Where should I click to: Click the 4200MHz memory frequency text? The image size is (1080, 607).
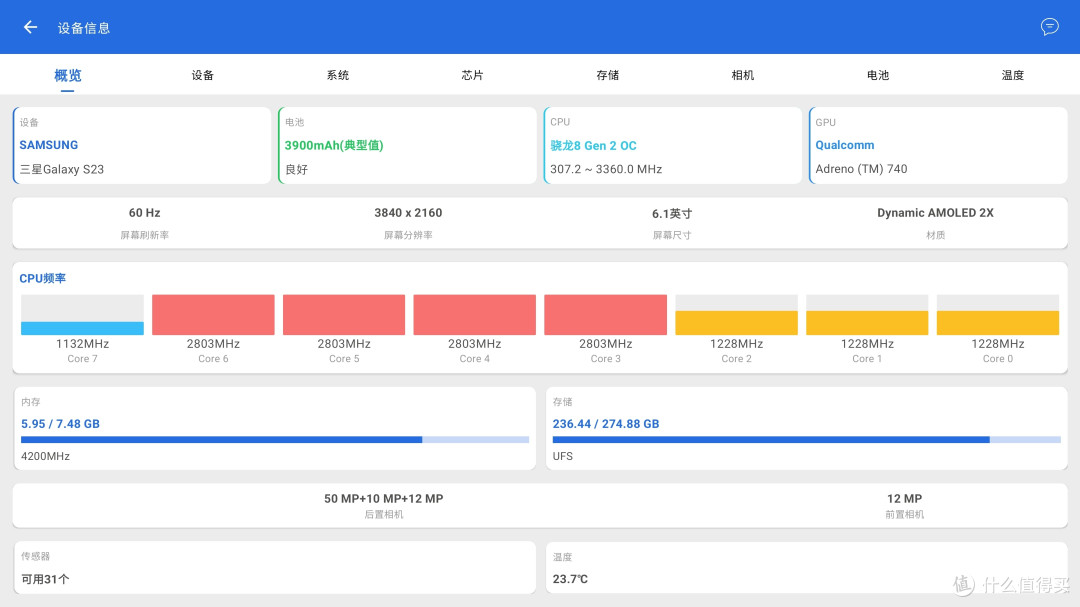coord(45,456)
